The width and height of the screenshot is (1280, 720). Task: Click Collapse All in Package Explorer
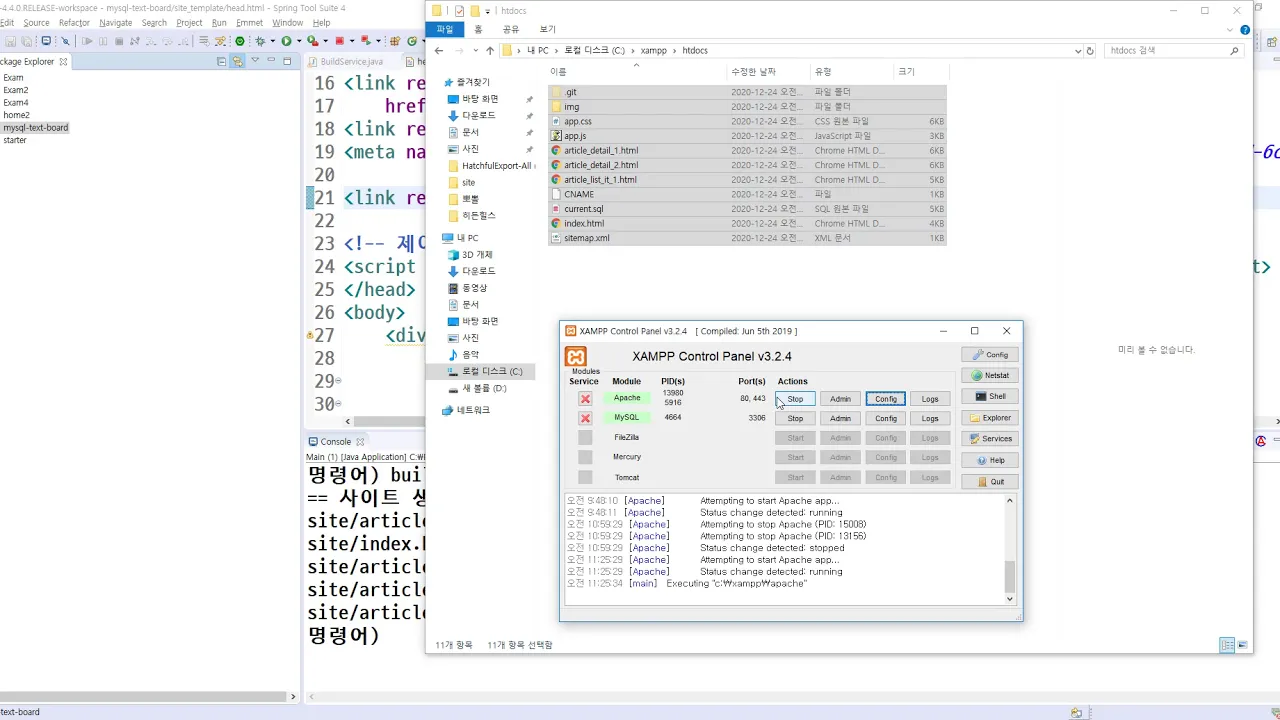point(222,61)
